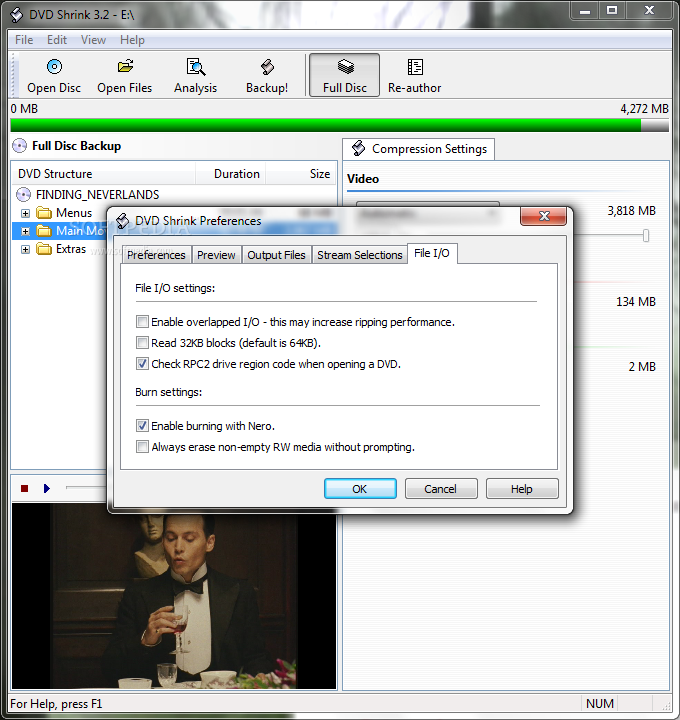This screenshot has width=680, height=720.
Task: Switch to the Preview tab
Action: (216, 255)
